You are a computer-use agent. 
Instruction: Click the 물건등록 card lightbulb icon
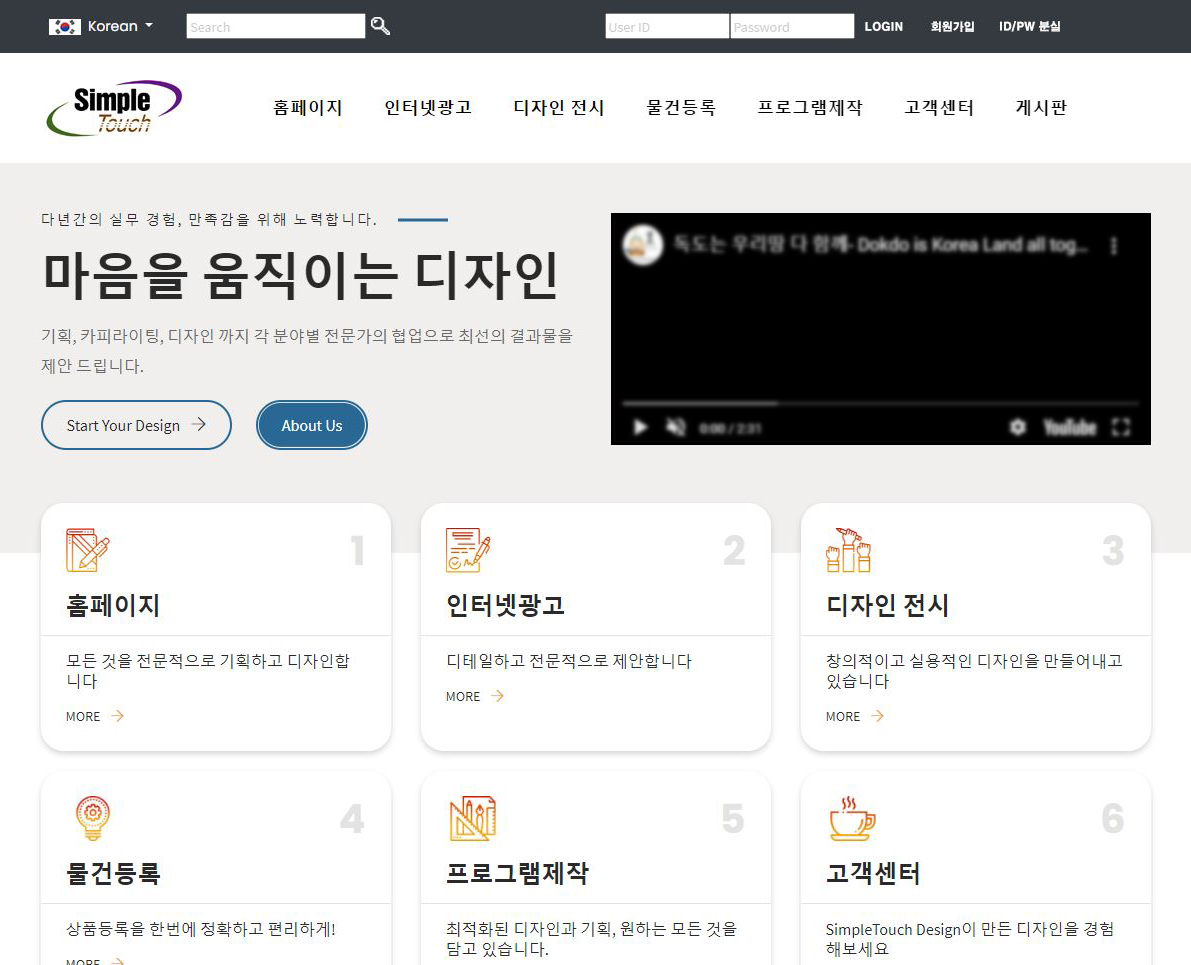click(92, 818)
